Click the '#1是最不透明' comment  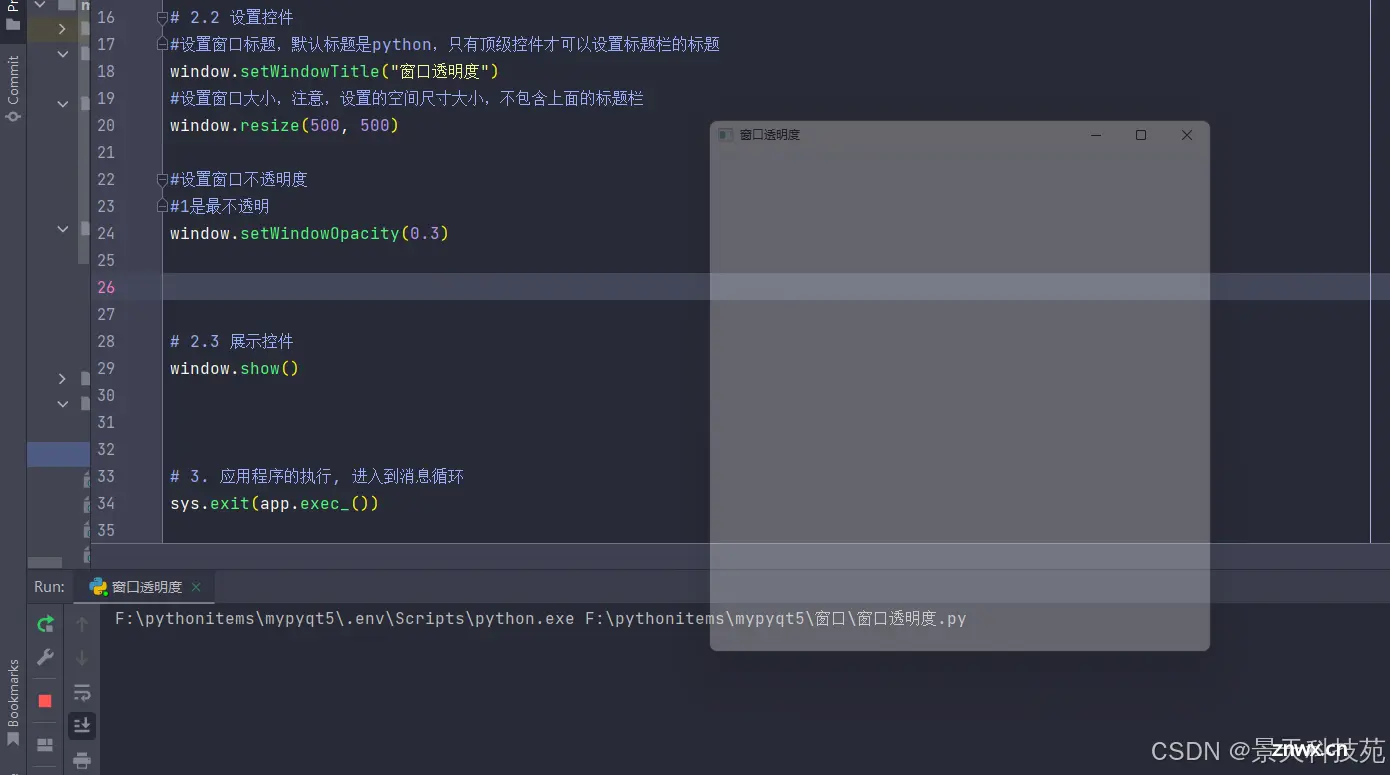coord(220,206)
